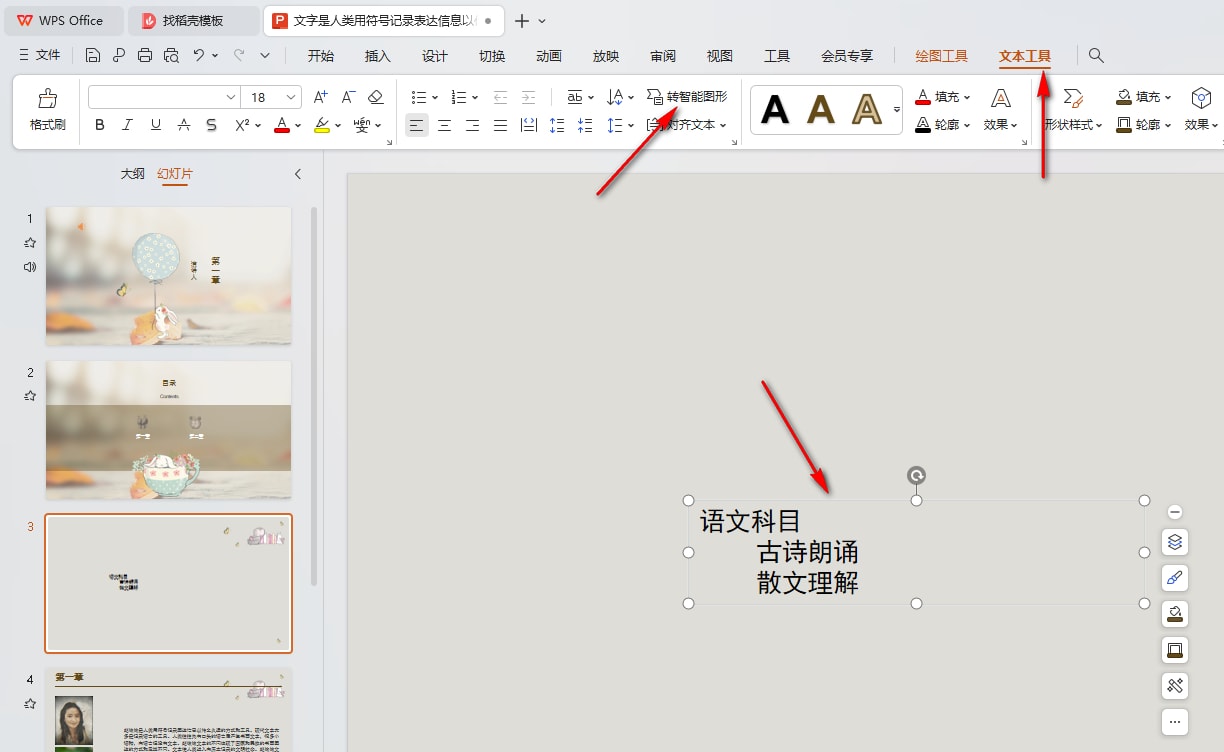Click the design tools icon in floating toolbar
This screenshot has width=1224, height=752.
pyautogui.click(x=1175, y=685)
